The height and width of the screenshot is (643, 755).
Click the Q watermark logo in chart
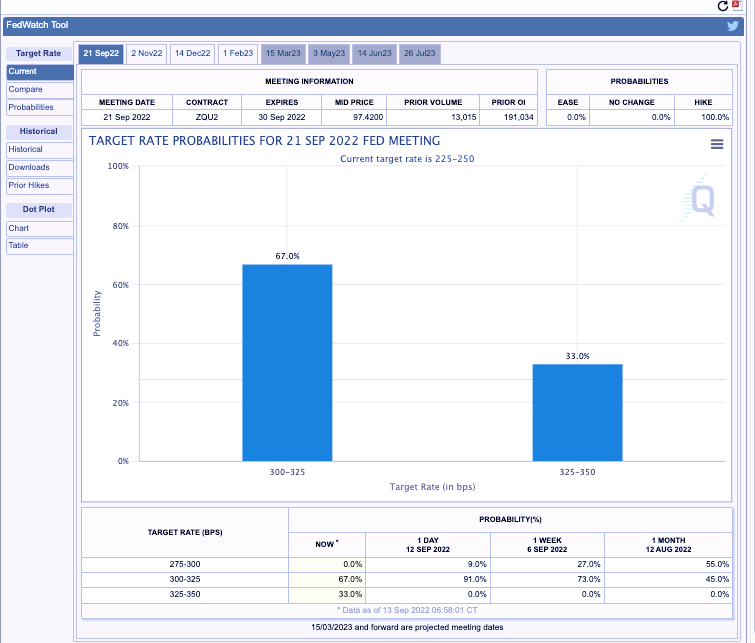702,200
